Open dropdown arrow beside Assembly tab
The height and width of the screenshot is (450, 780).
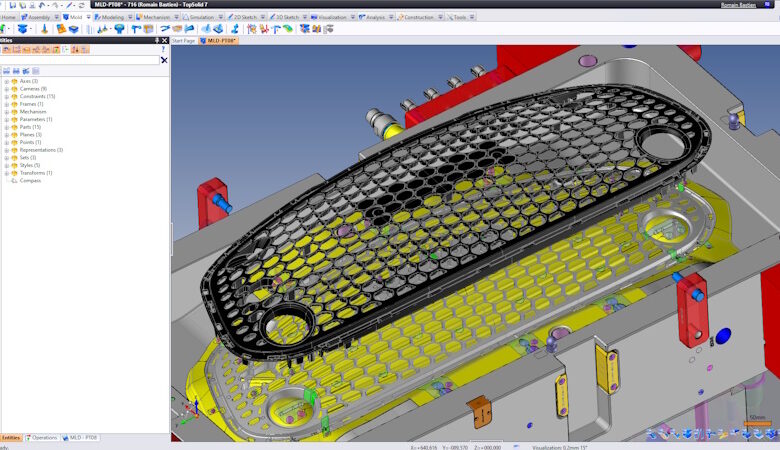(x=57, y=17)
